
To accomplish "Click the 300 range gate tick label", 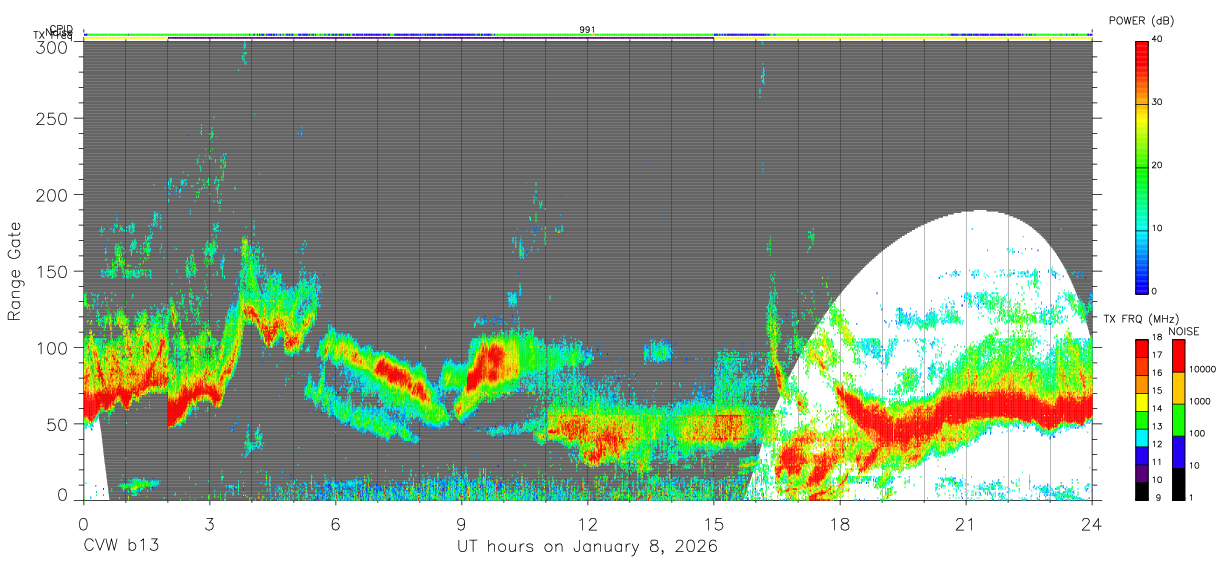I will click(54, 47).
